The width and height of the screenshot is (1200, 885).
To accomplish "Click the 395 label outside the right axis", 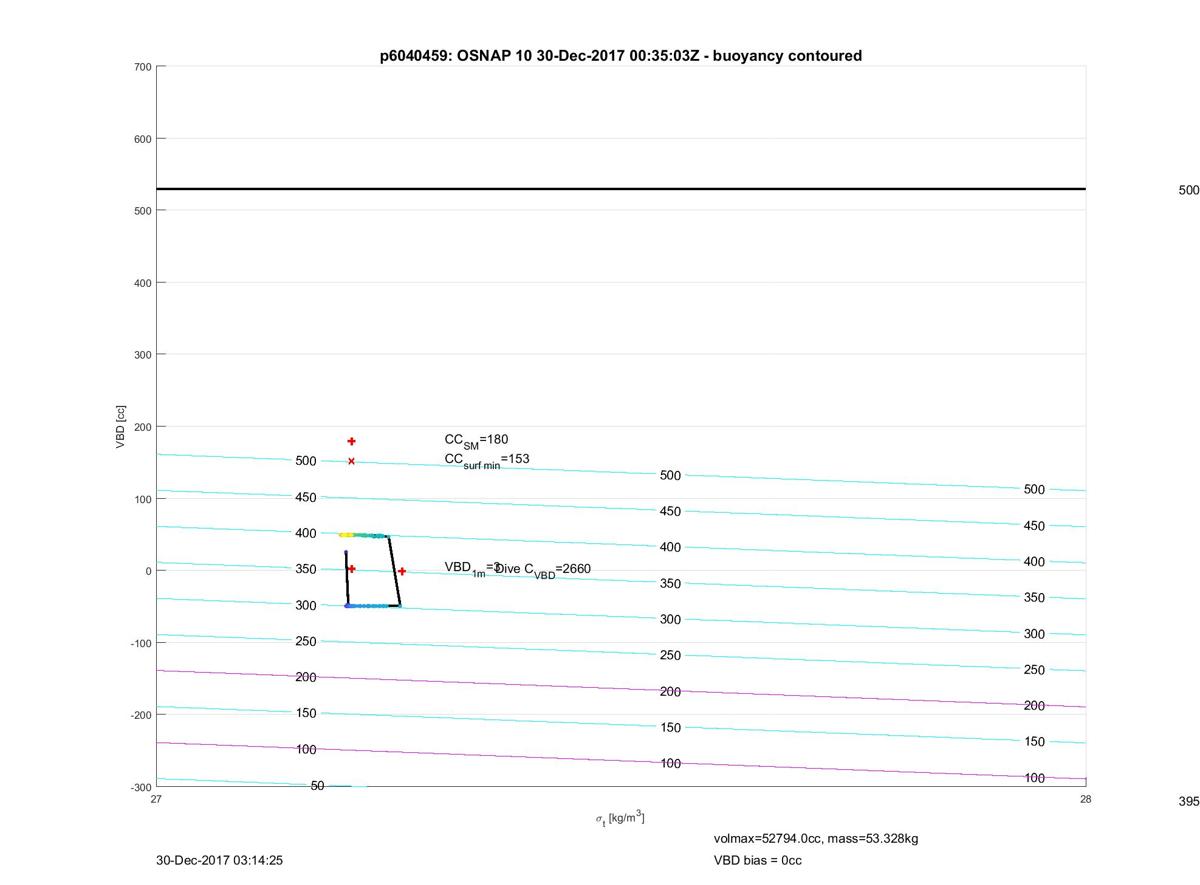I will pyautogui.click(x=1188, y=802).
